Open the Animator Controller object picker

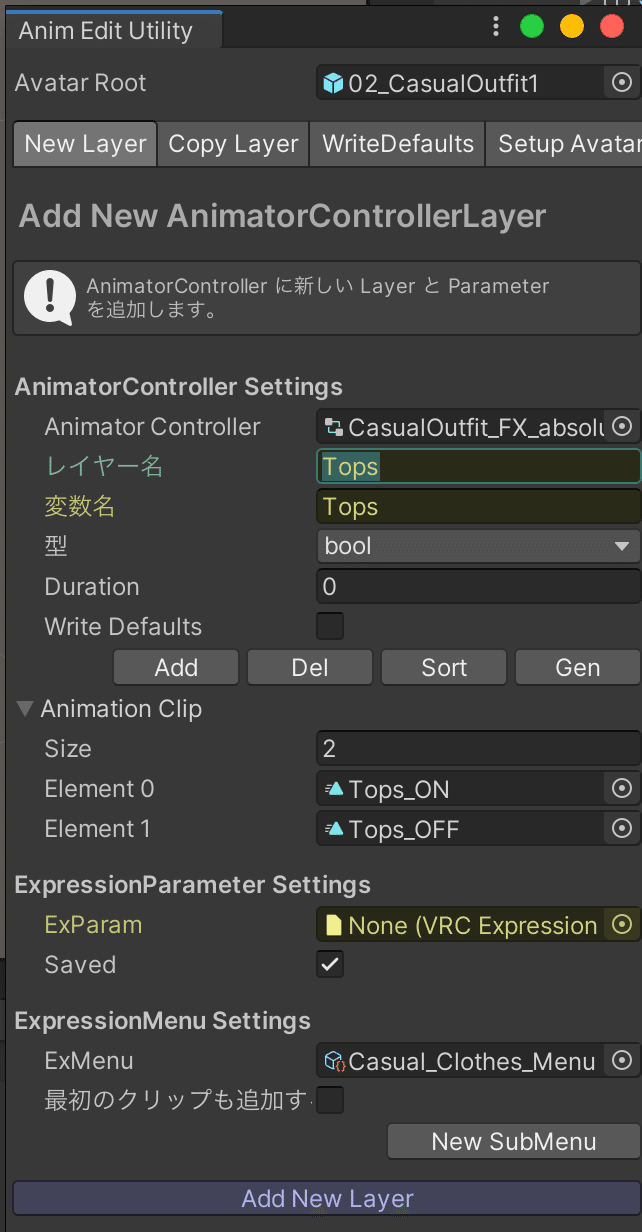(622, 427)
